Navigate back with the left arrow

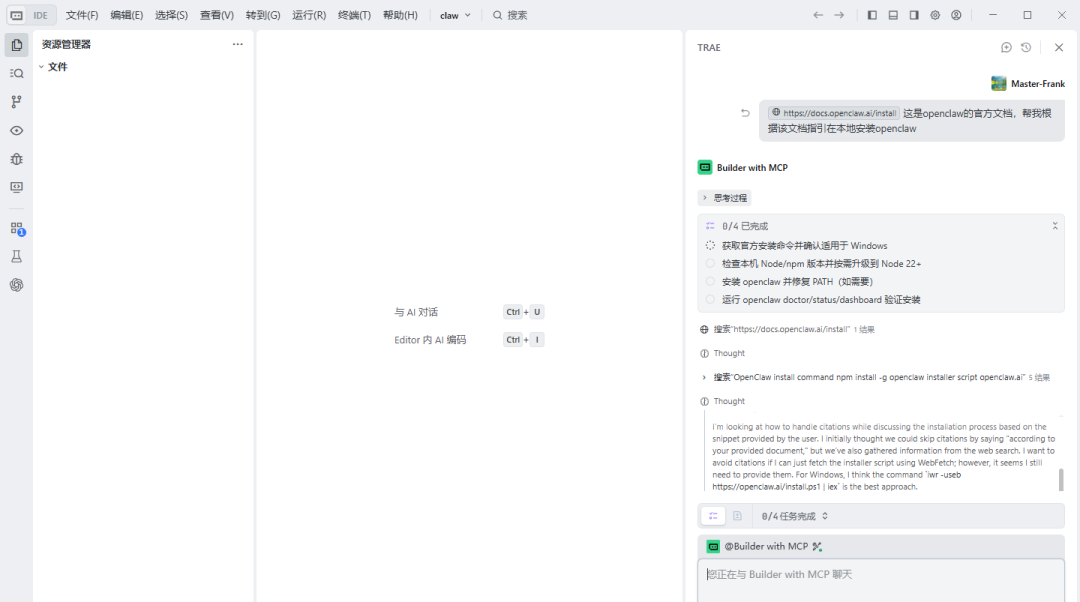coord(818,15)
